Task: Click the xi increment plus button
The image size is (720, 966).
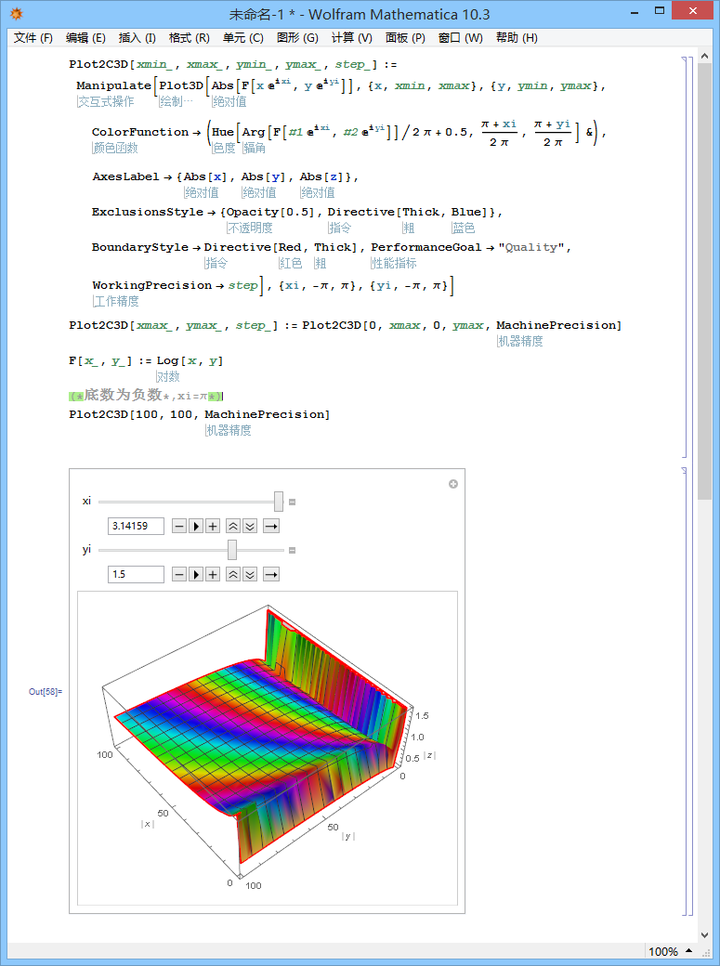Action: coord(212,526)
